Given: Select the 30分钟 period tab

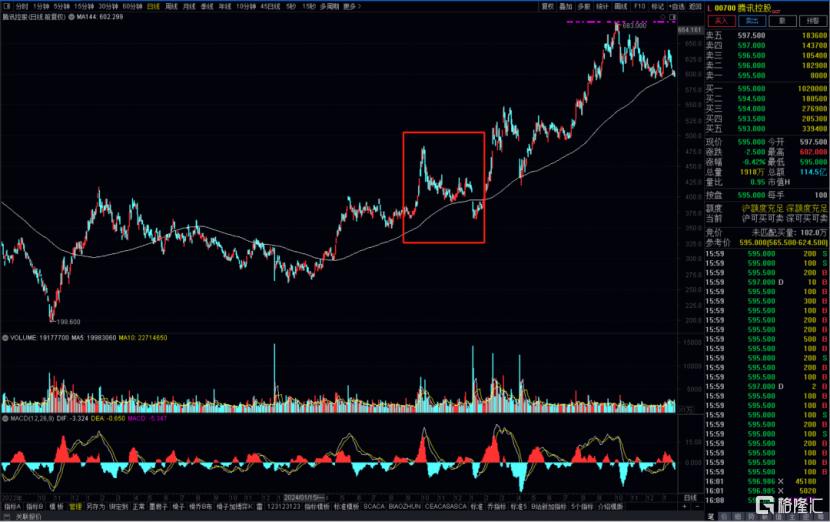Looking at the screenshot, I should pyautogui.click(x=108, y=6).
